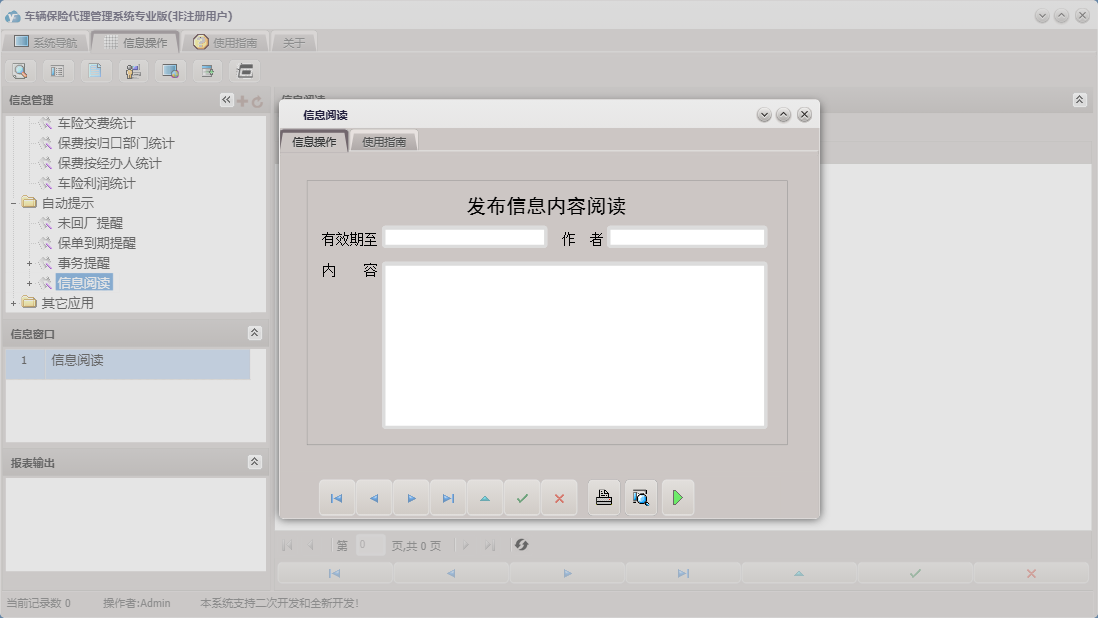
Task: Open the 系统导航 main tab
Action: click(x=46, y=42)
